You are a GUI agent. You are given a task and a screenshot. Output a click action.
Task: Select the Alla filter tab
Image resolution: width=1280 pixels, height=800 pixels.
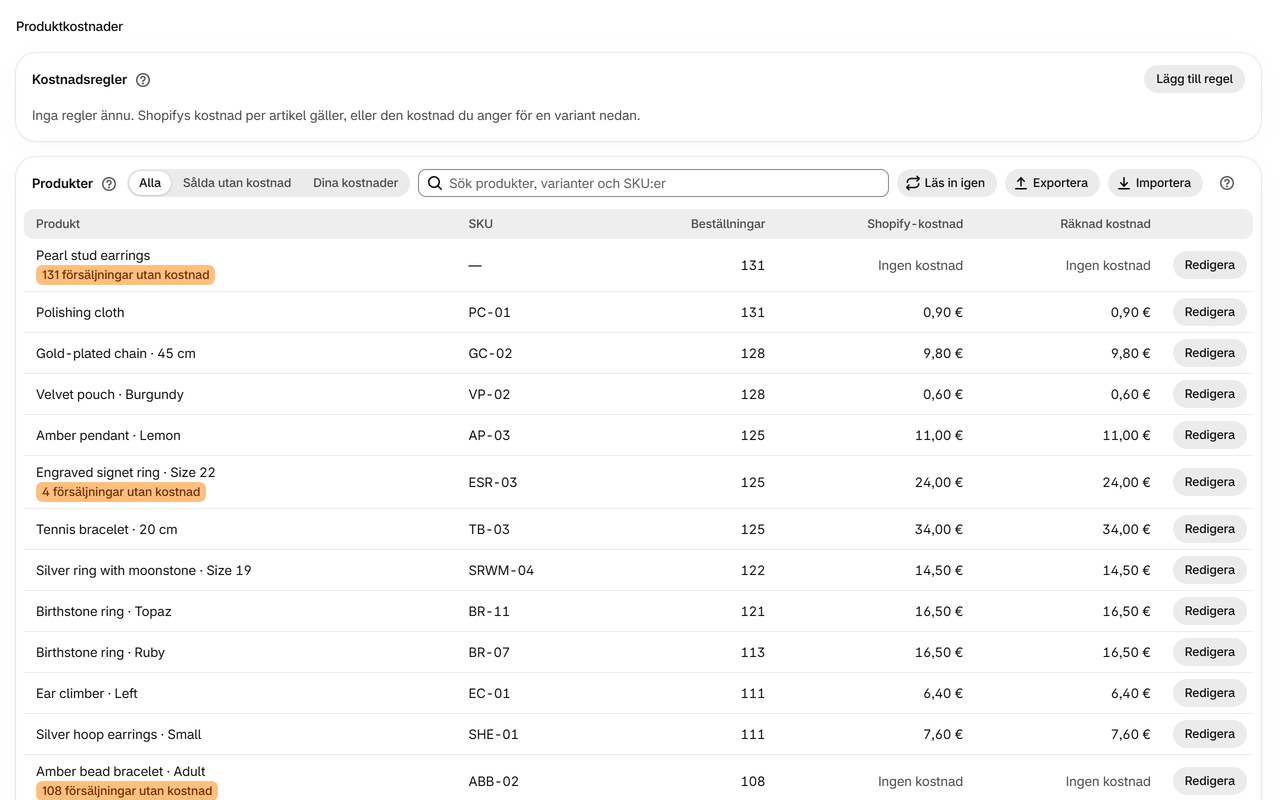150,183
